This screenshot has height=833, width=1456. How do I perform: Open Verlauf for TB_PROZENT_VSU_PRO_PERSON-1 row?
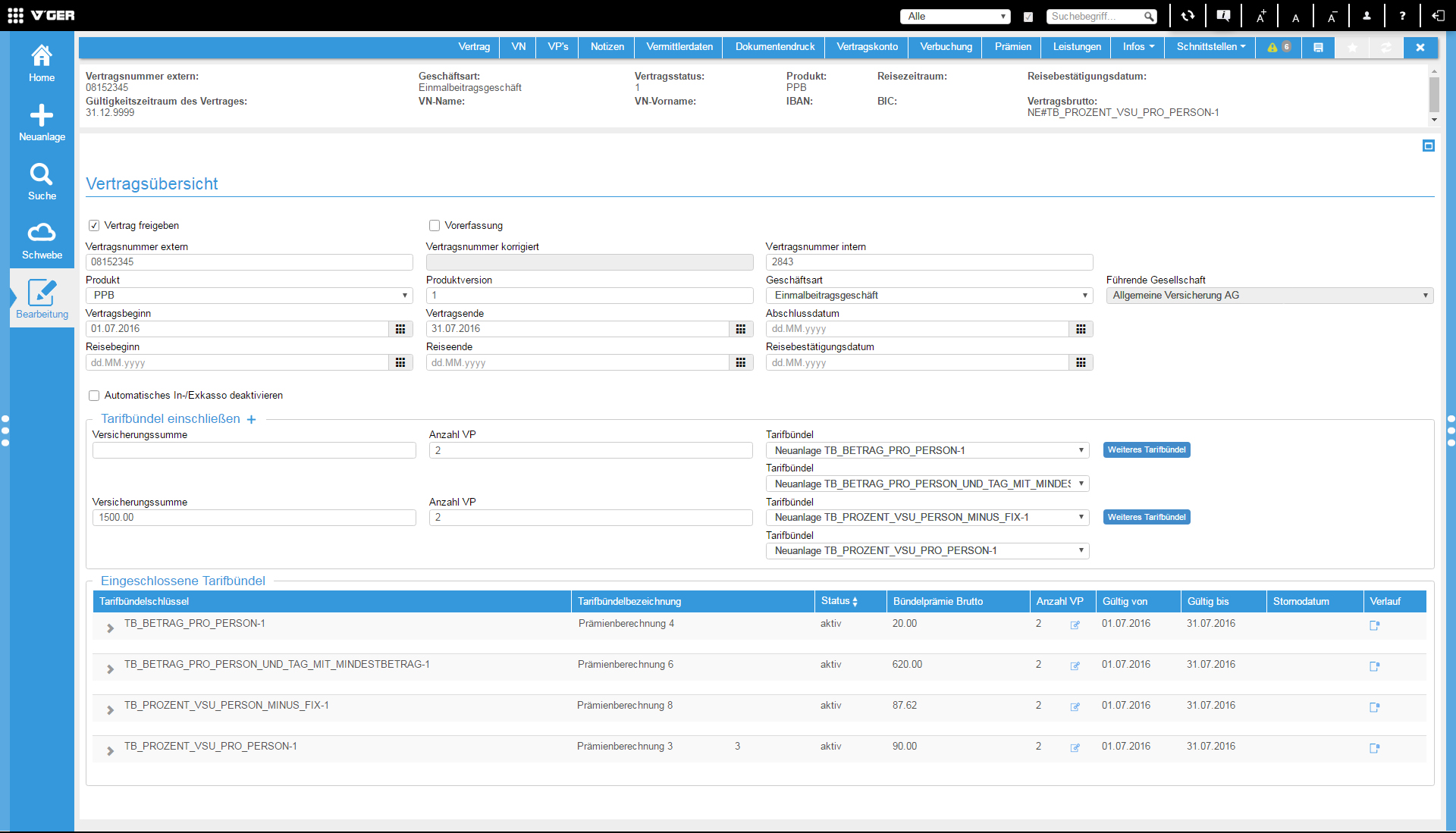coord(1374,748)
